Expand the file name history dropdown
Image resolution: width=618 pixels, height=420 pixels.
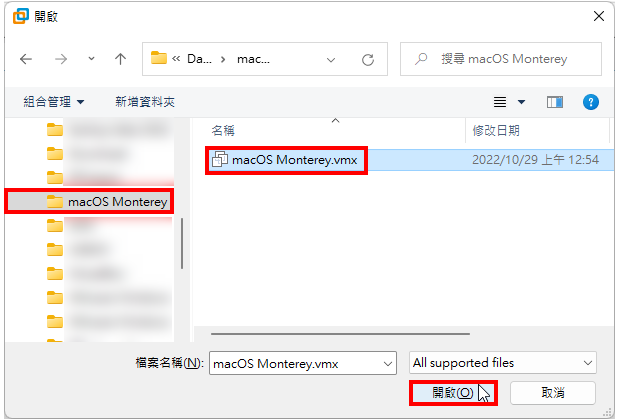[387, 364]
